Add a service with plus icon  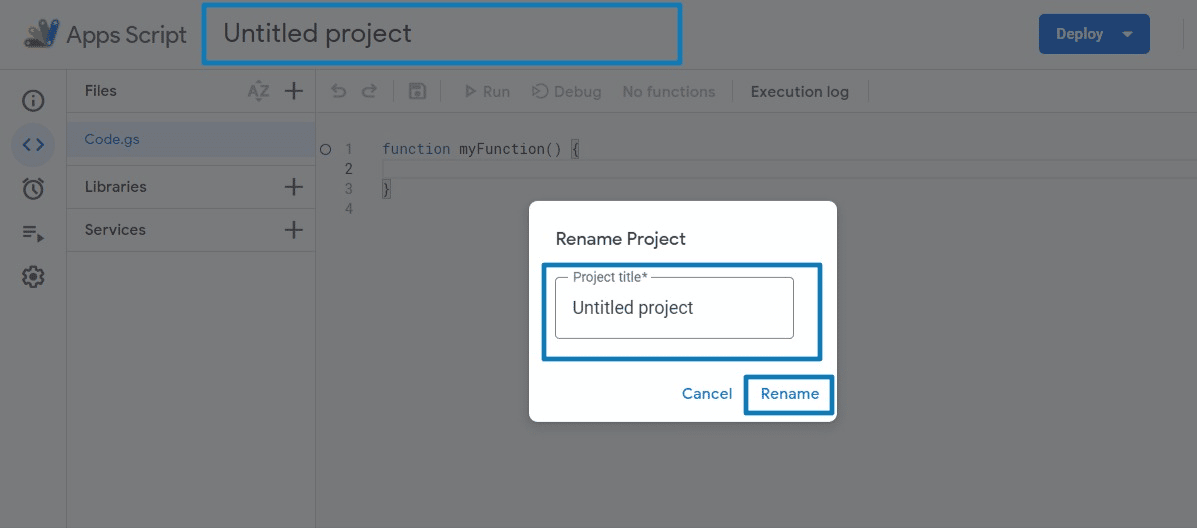[294, 230]
